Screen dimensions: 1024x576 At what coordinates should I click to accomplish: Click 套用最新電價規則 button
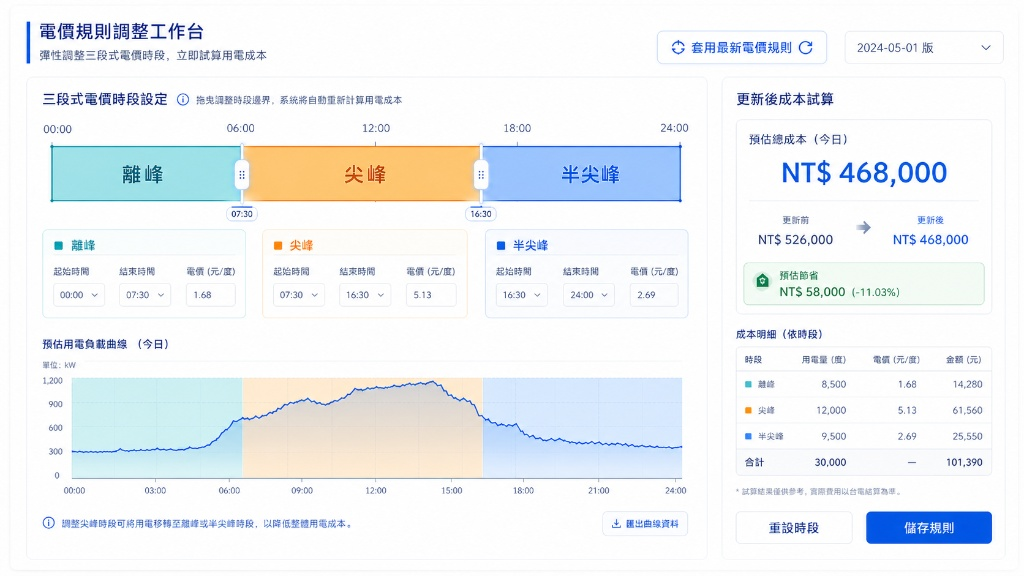[x=742, y=48]
